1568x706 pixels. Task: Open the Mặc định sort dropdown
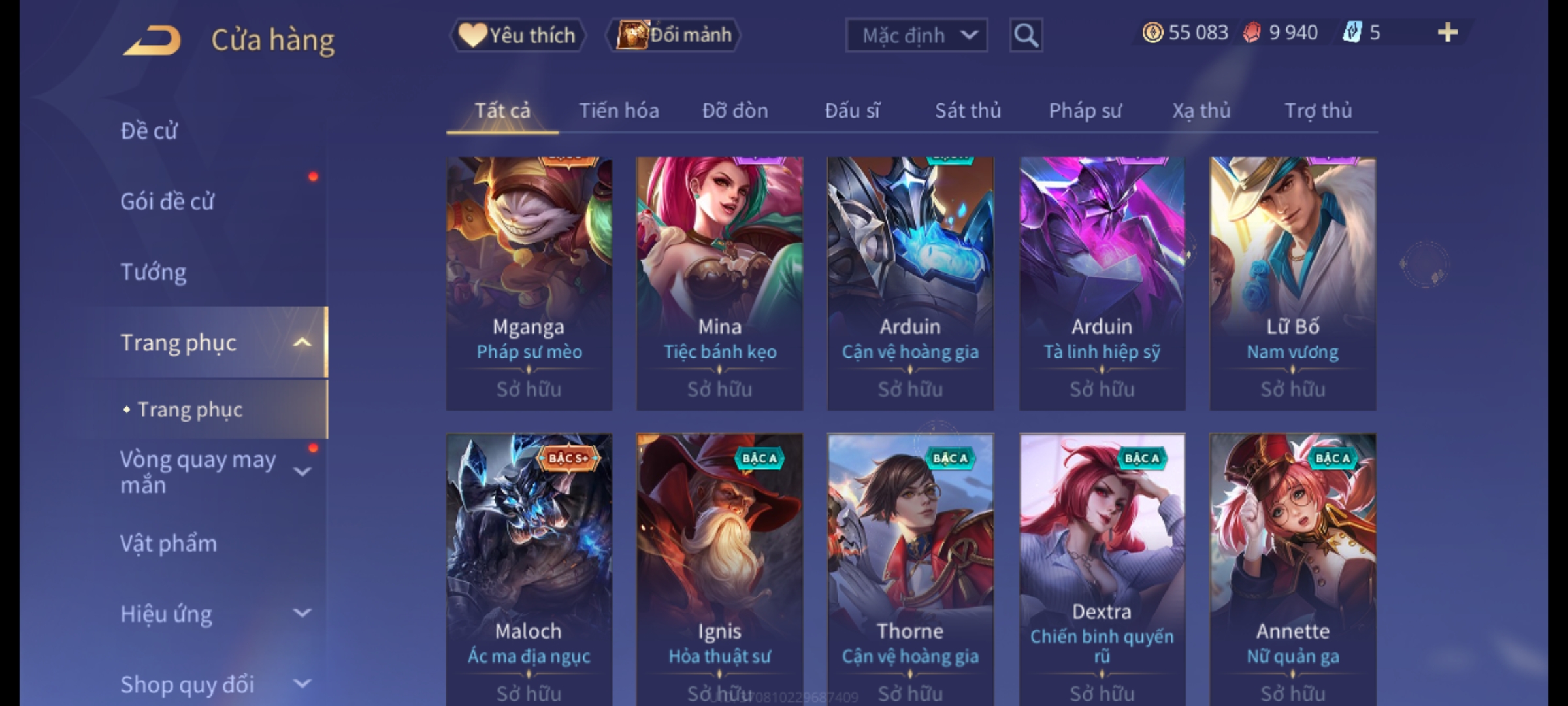click(916, 35)
